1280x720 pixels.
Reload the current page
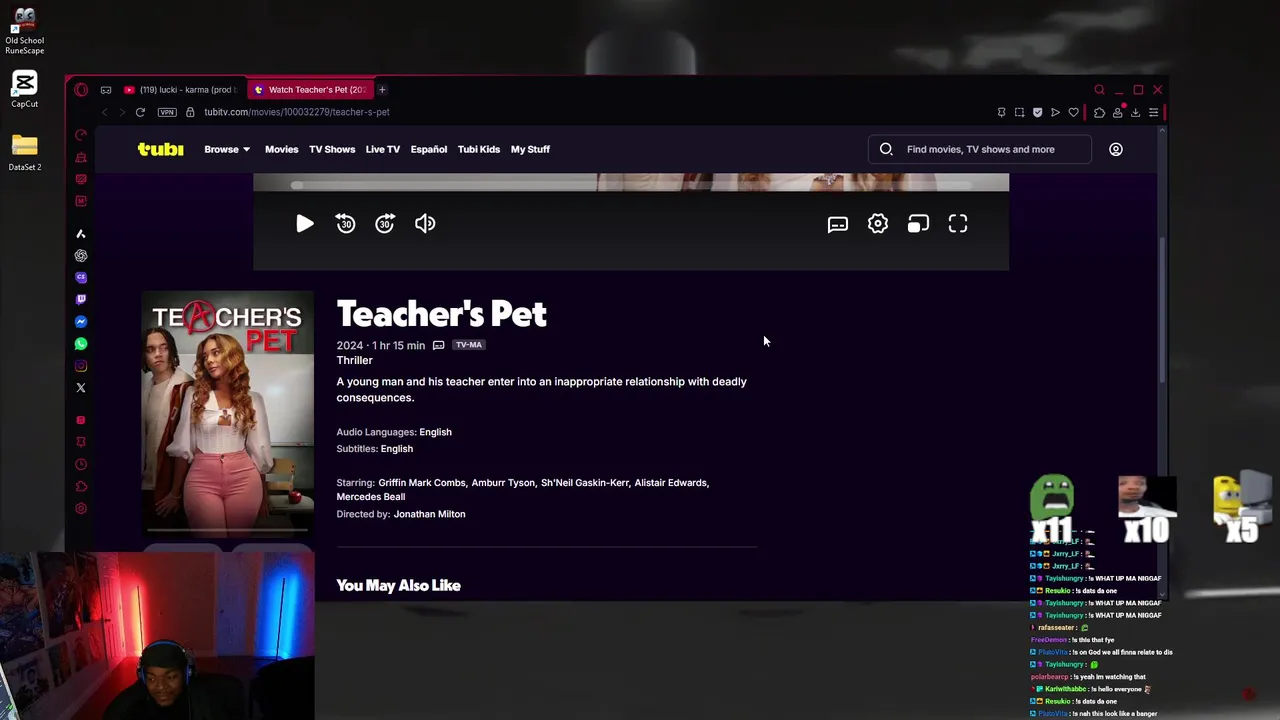pyautogui.click(x=140, y=112)
